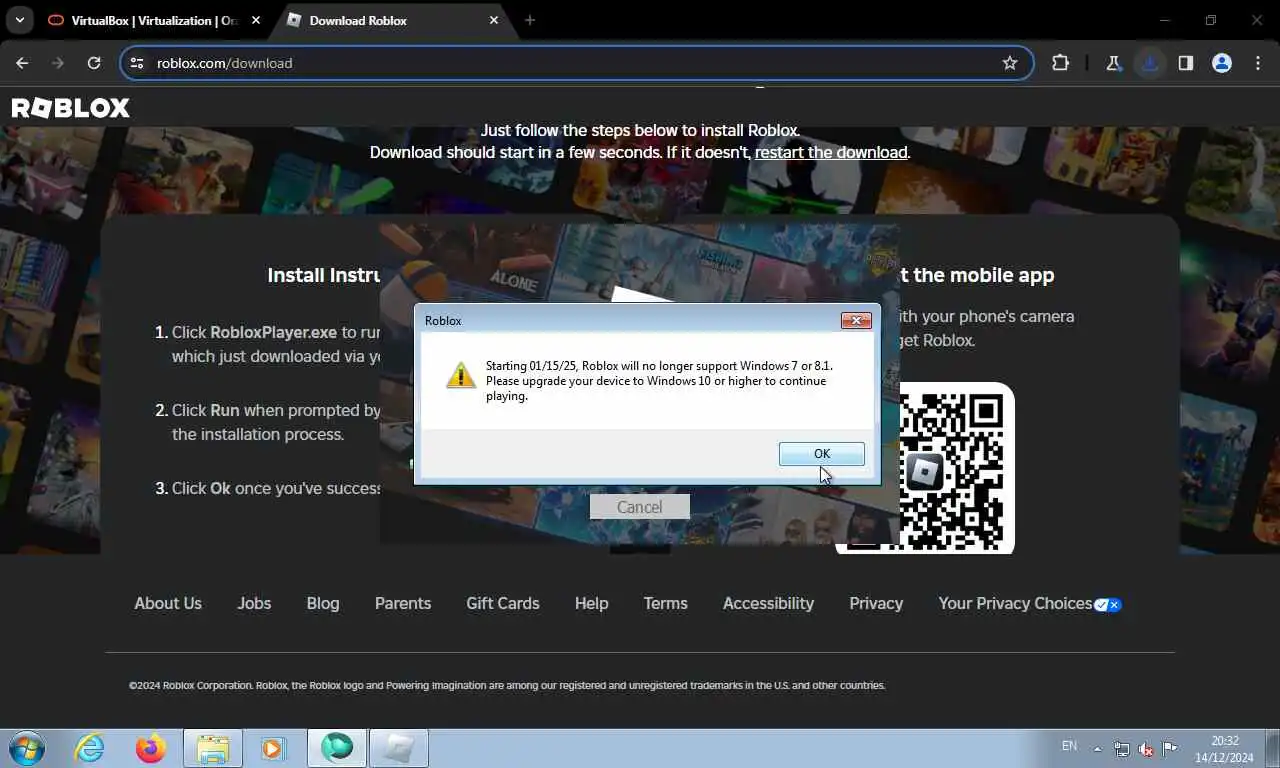Viewport: 1280px width, 768px height.
Task: Open Chrome three-dot menu
Action: click(1258, 63)
